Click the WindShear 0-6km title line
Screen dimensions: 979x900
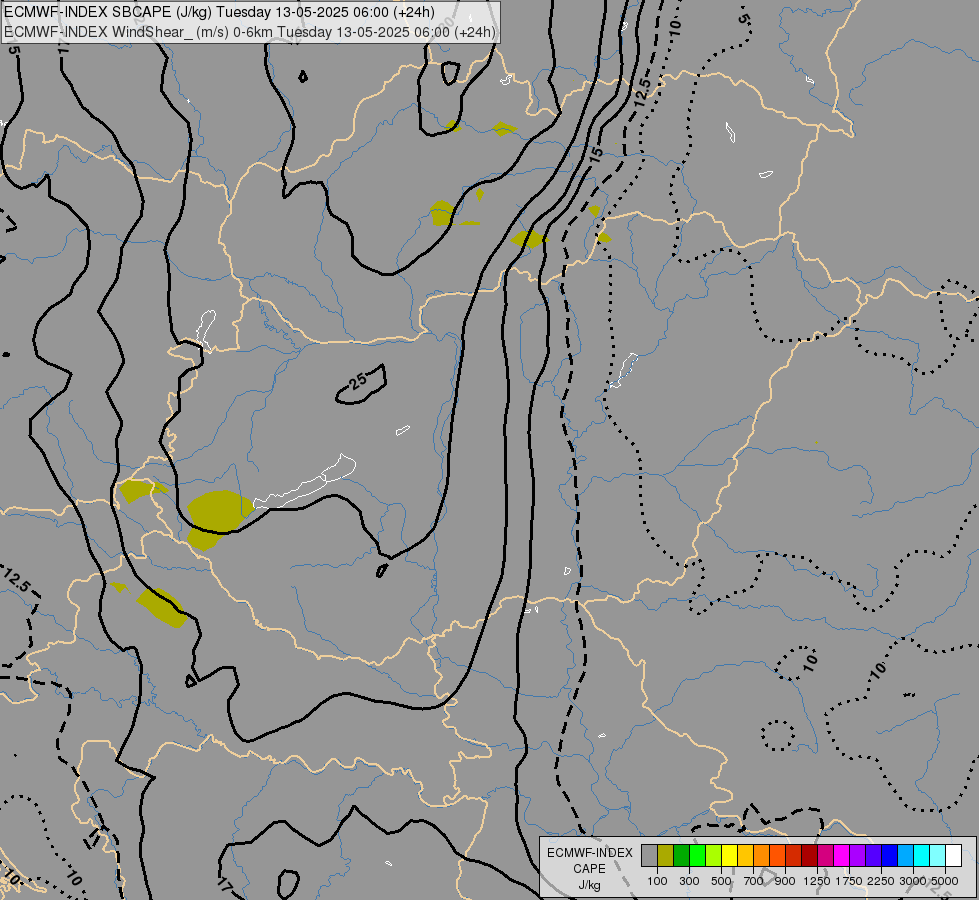click(250, 32)
